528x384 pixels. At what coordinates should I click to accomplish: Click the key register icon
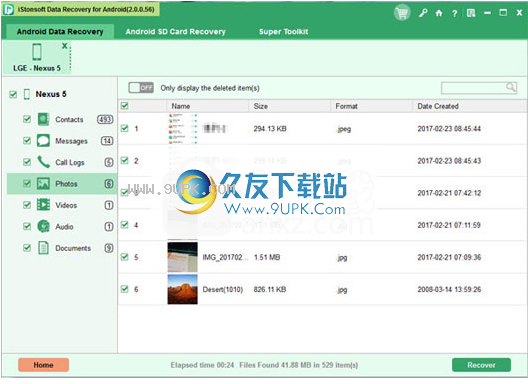pos(423,13)
